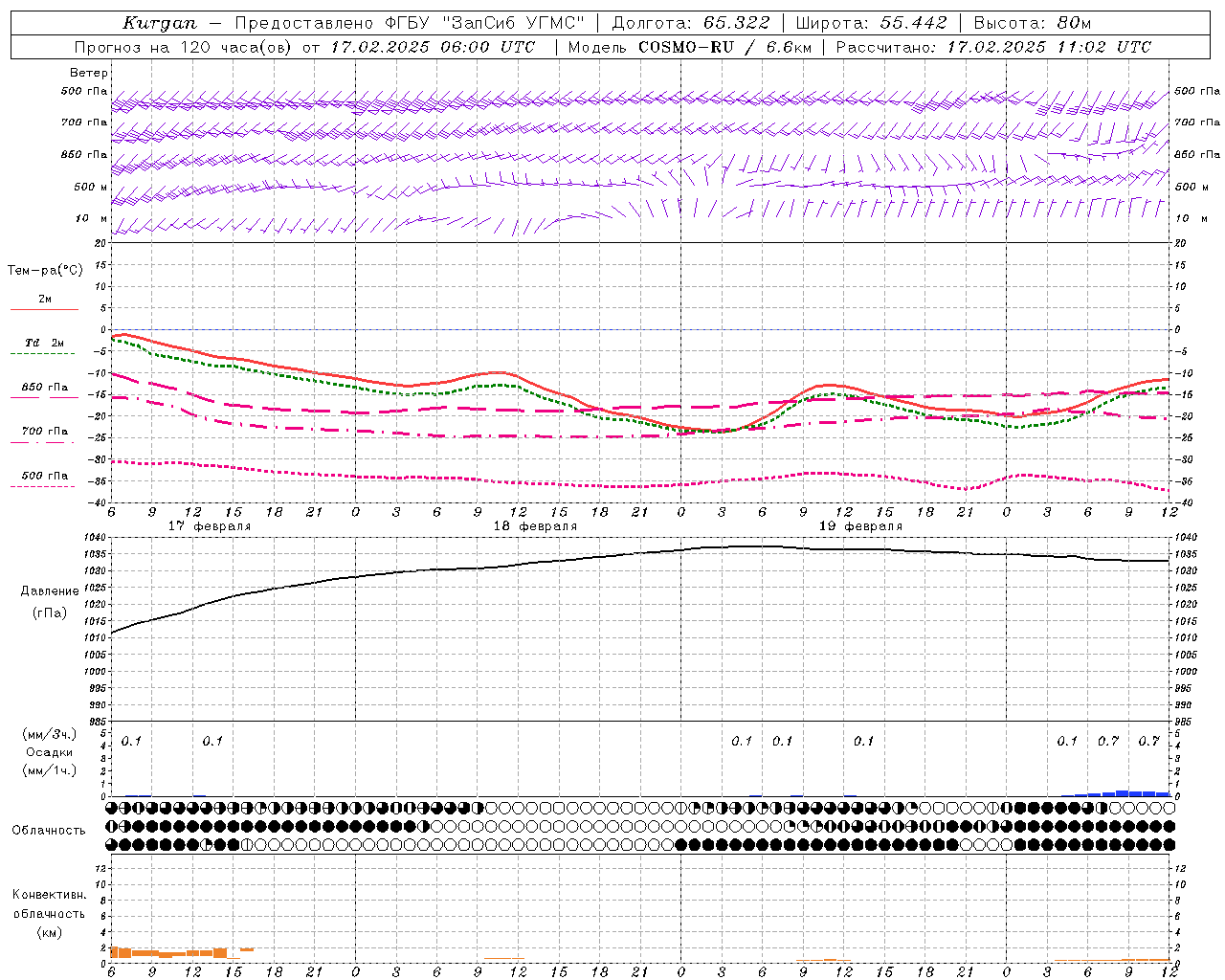The height and width of the screenshot is (980, 1225).
Task: Click the 'Предоставлено ФГБУ "ЗапСиб УГМС"' provider text
Action: coord(410,23)
